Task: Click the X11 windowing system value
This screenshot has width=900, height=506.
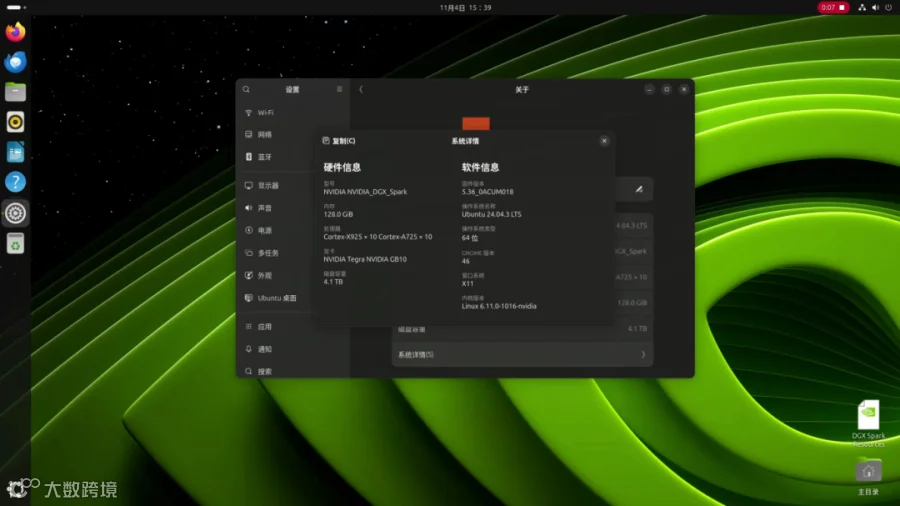Action: tap(467, 283)
